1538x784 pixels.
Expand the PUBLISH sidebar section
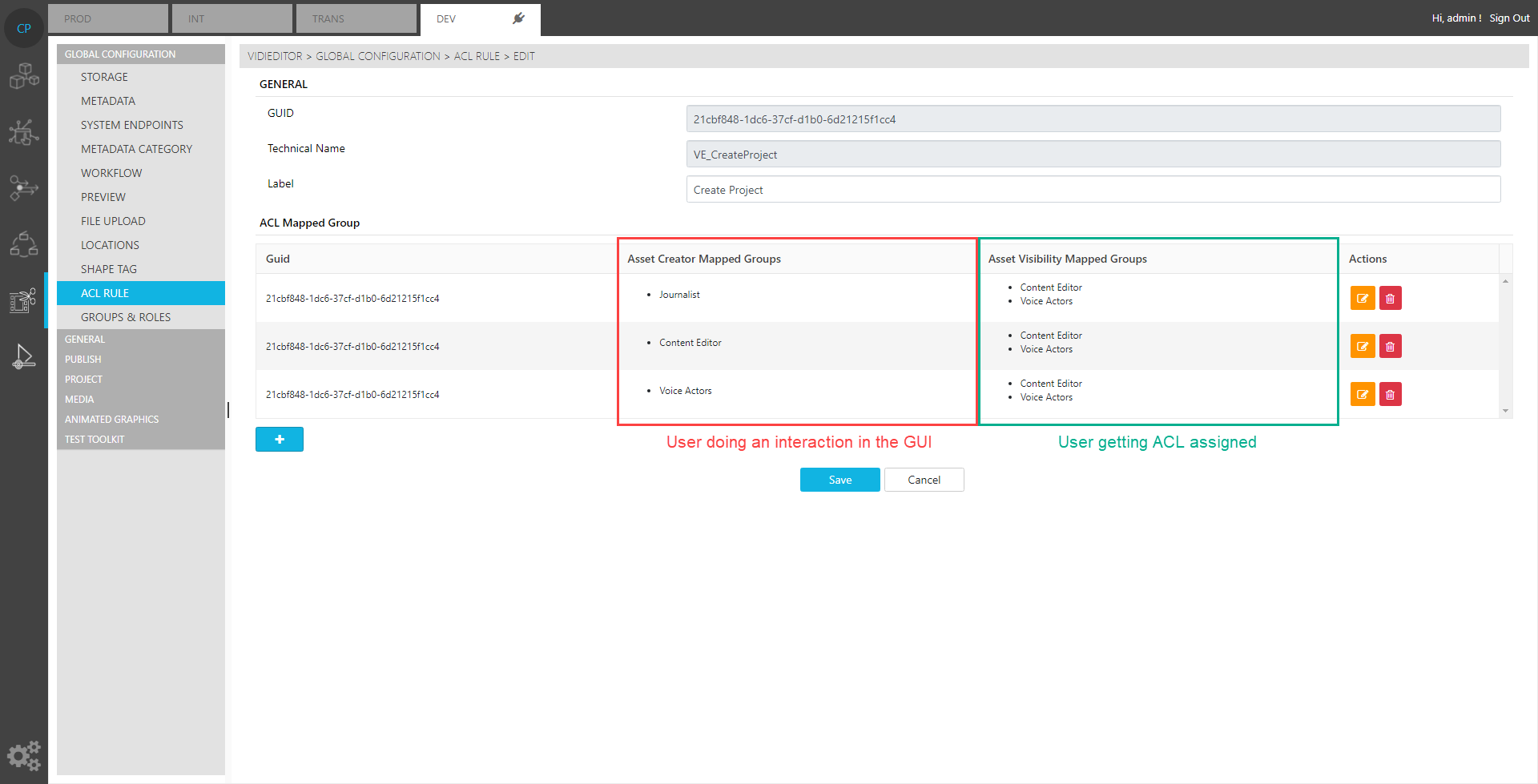(83, 360)
